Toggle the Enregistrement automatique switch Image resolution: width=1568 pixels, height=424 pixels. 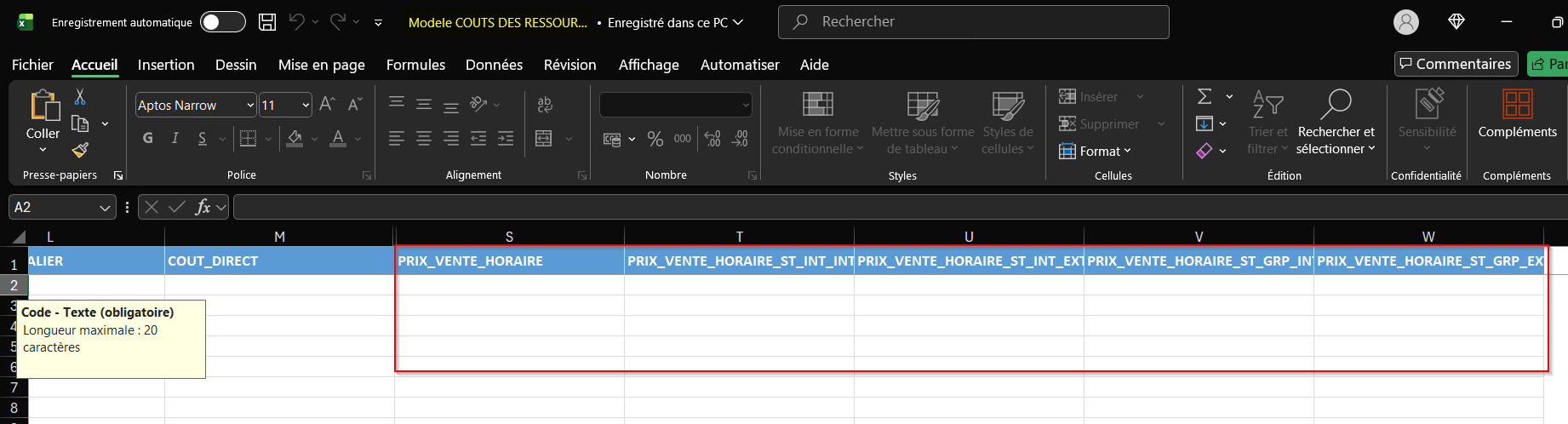(x=223, y=22)
